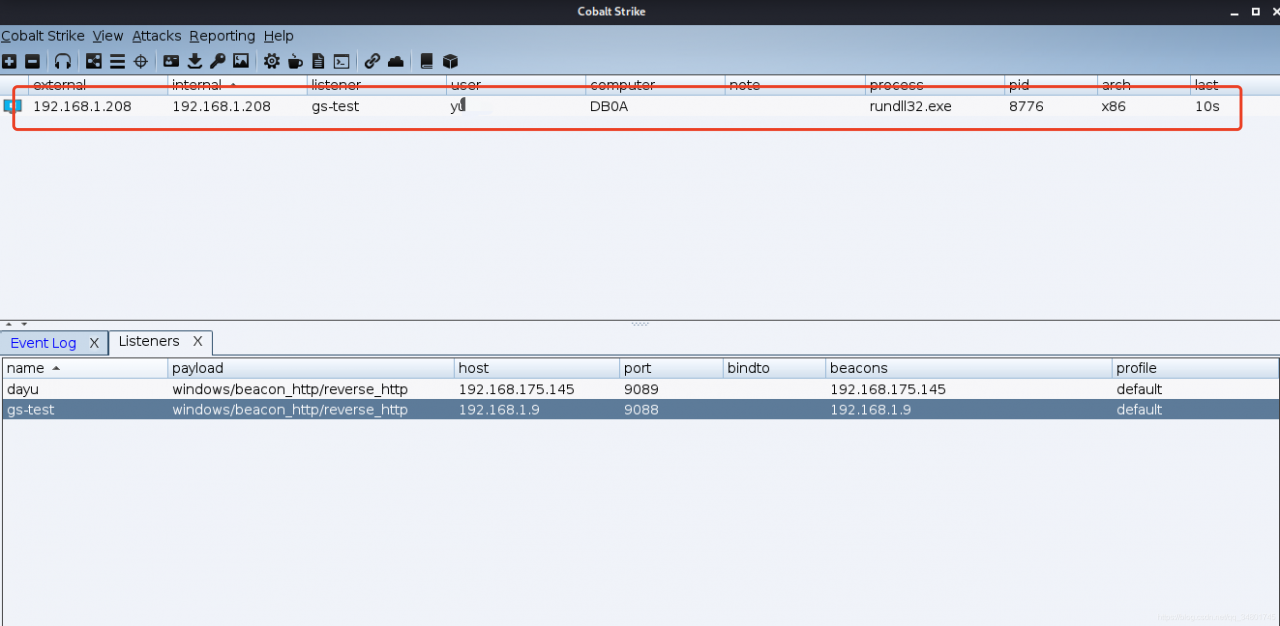Open the downloads arrow toolbar icon

[195, 61]
